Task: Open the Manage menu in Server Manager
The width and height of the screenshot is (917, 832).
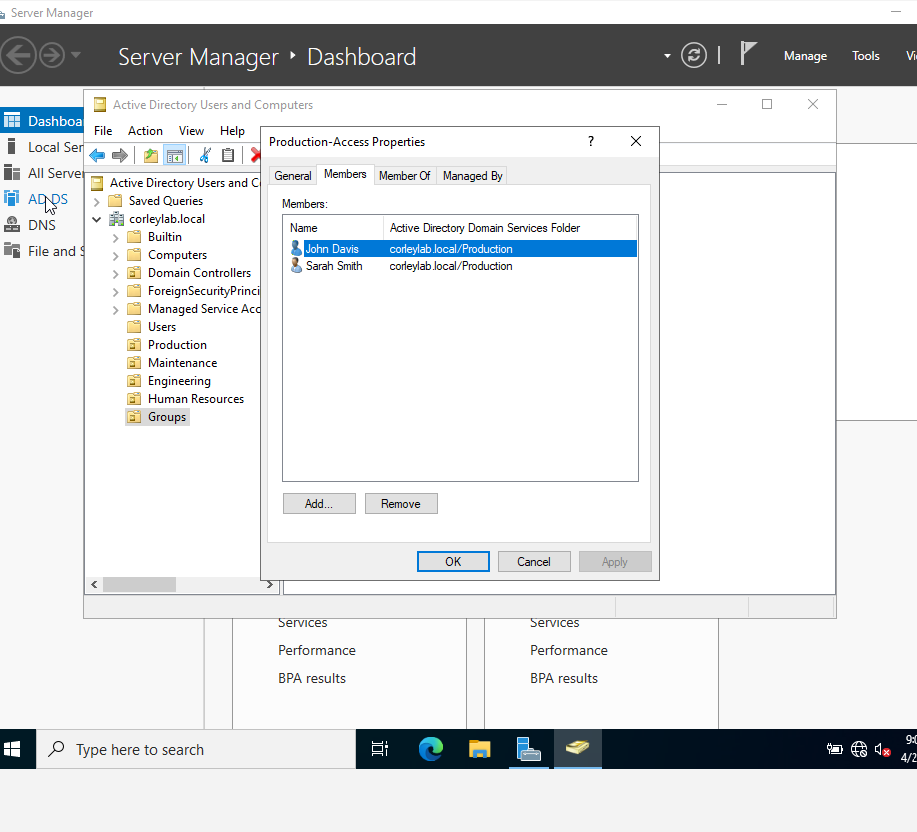Action: pos(805,56)
